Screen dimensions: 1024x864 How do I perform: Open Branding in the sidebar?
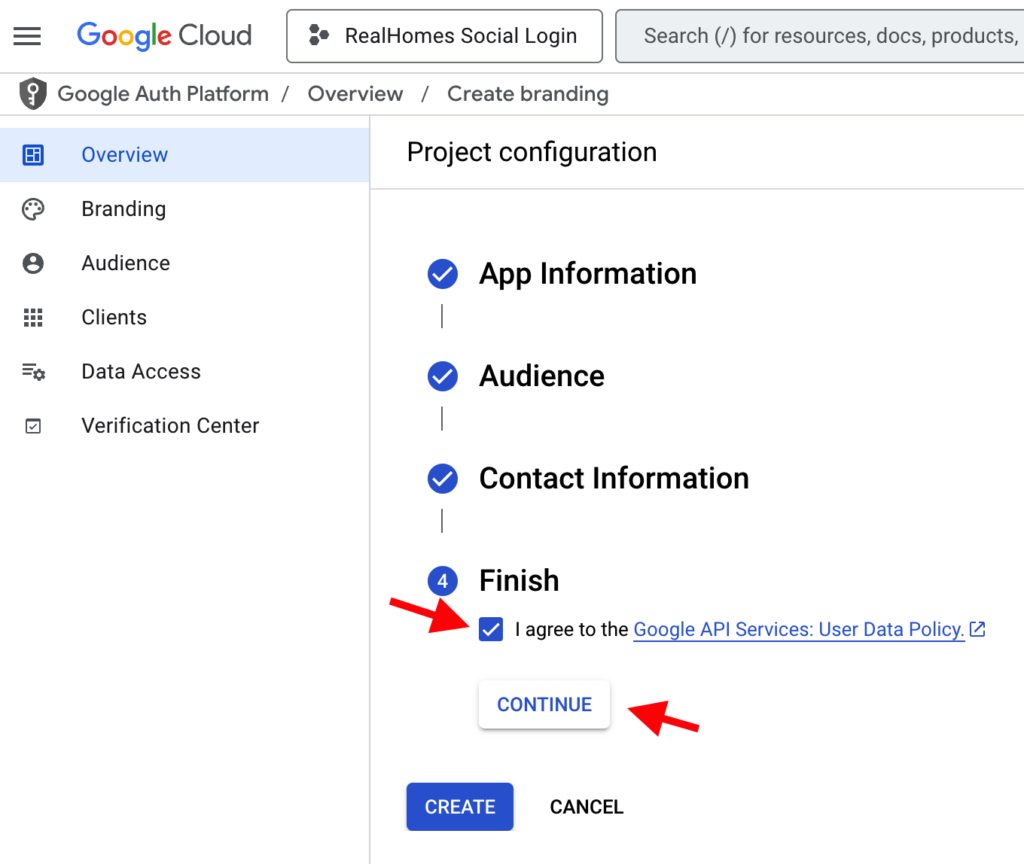184,209
